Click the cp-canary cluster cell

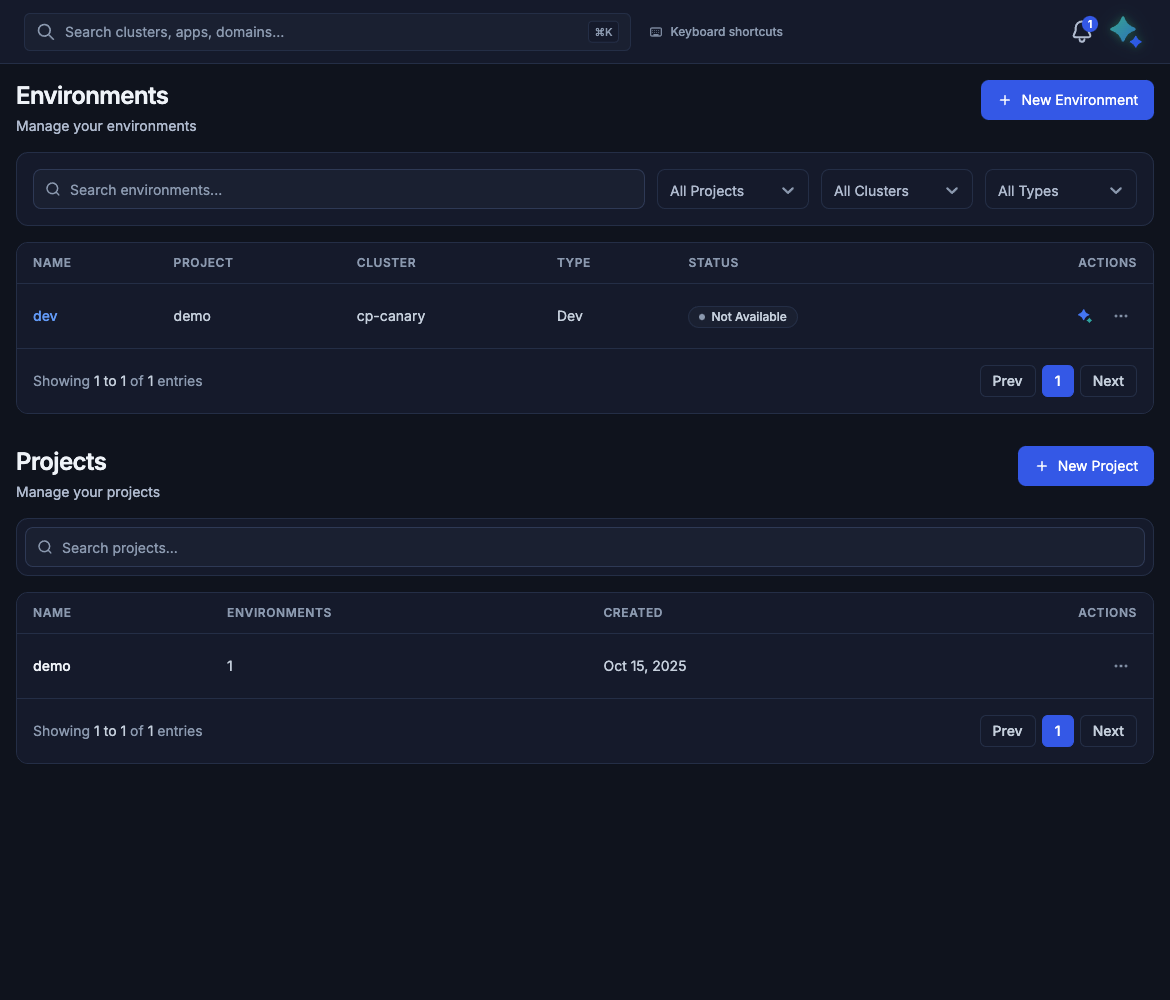[x=390, y=316]
